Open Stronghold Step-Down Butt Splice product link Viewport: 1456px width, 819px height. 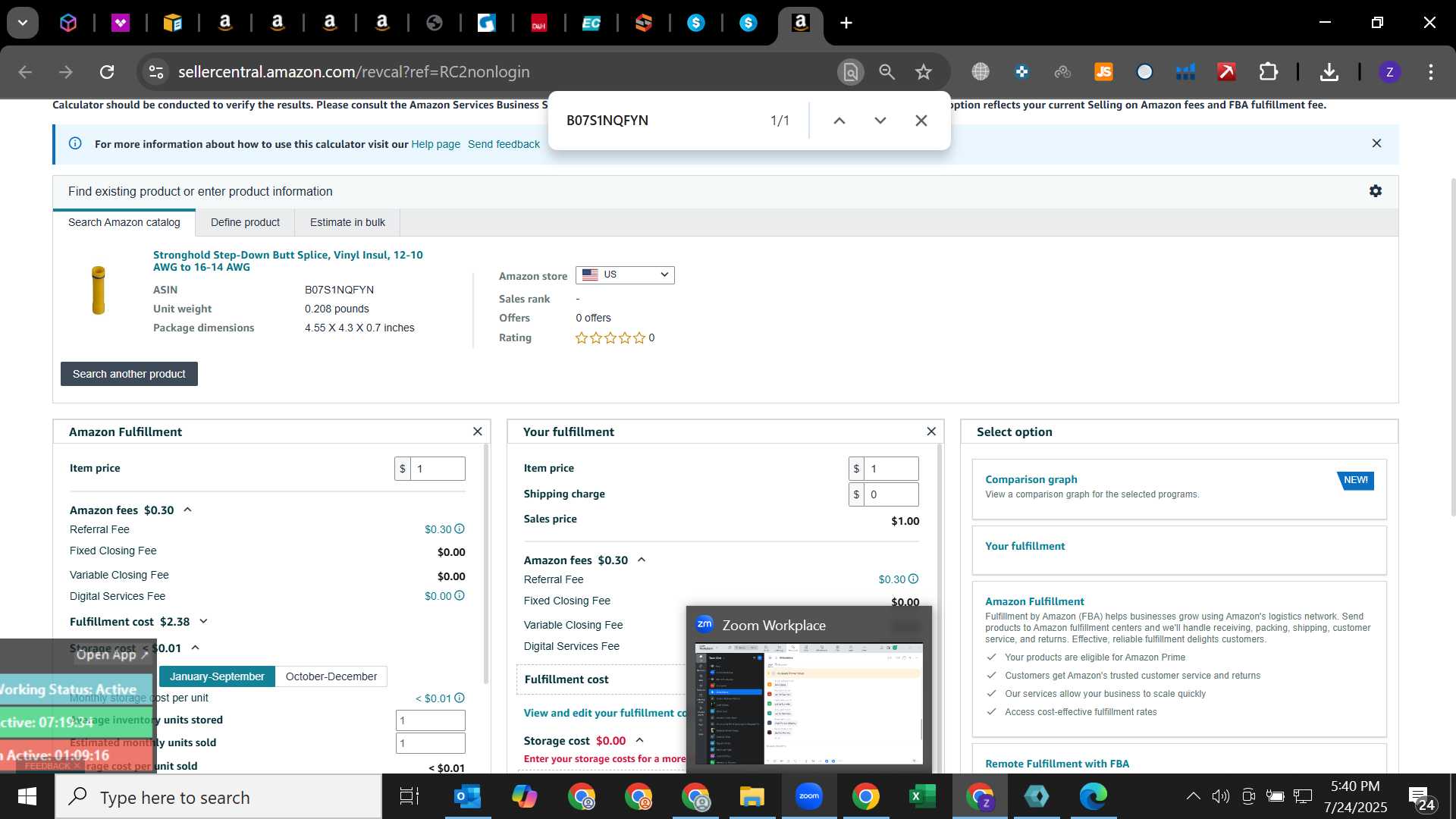coord(288,261)
